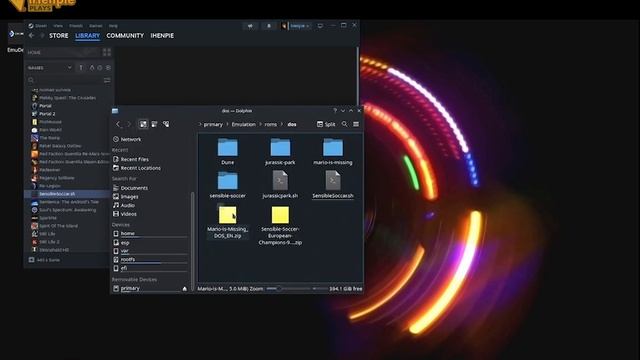Viewport: 640px width, 360px height.
Task: Expand the chevron before roms breadcrumb
Action: point(260,124)
